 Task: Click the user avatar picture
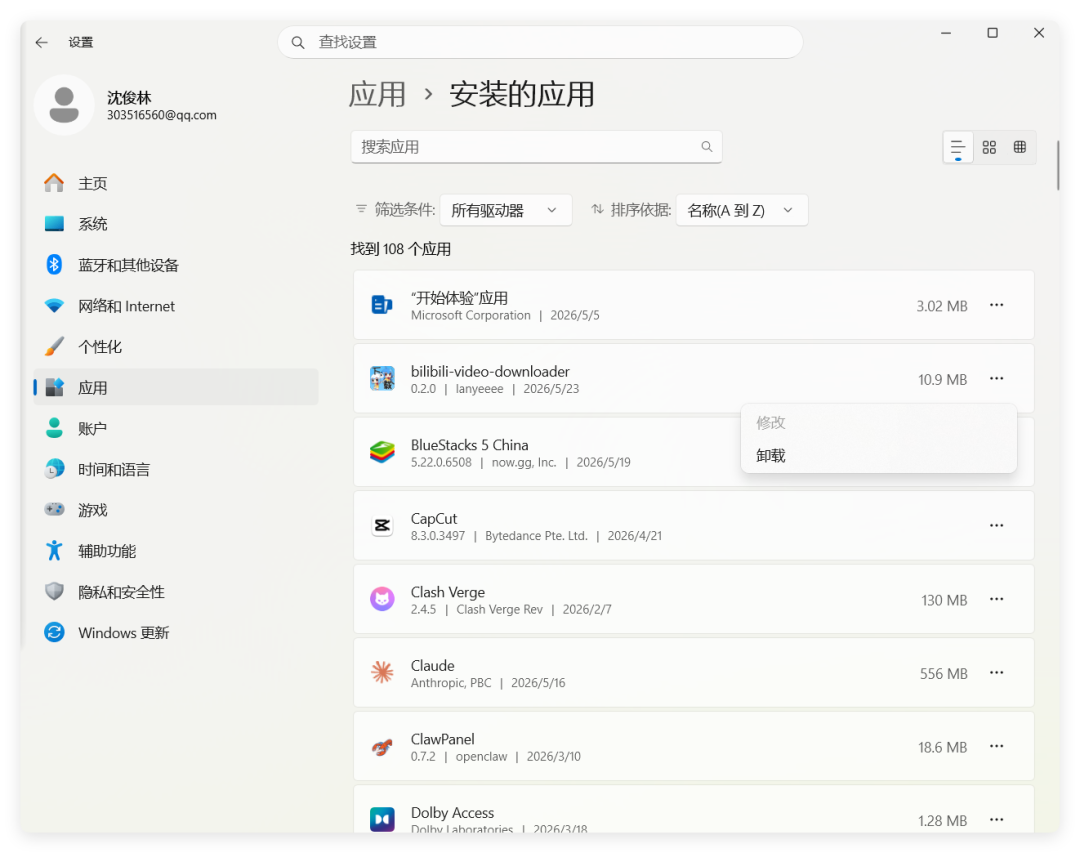tap(64, 105)
